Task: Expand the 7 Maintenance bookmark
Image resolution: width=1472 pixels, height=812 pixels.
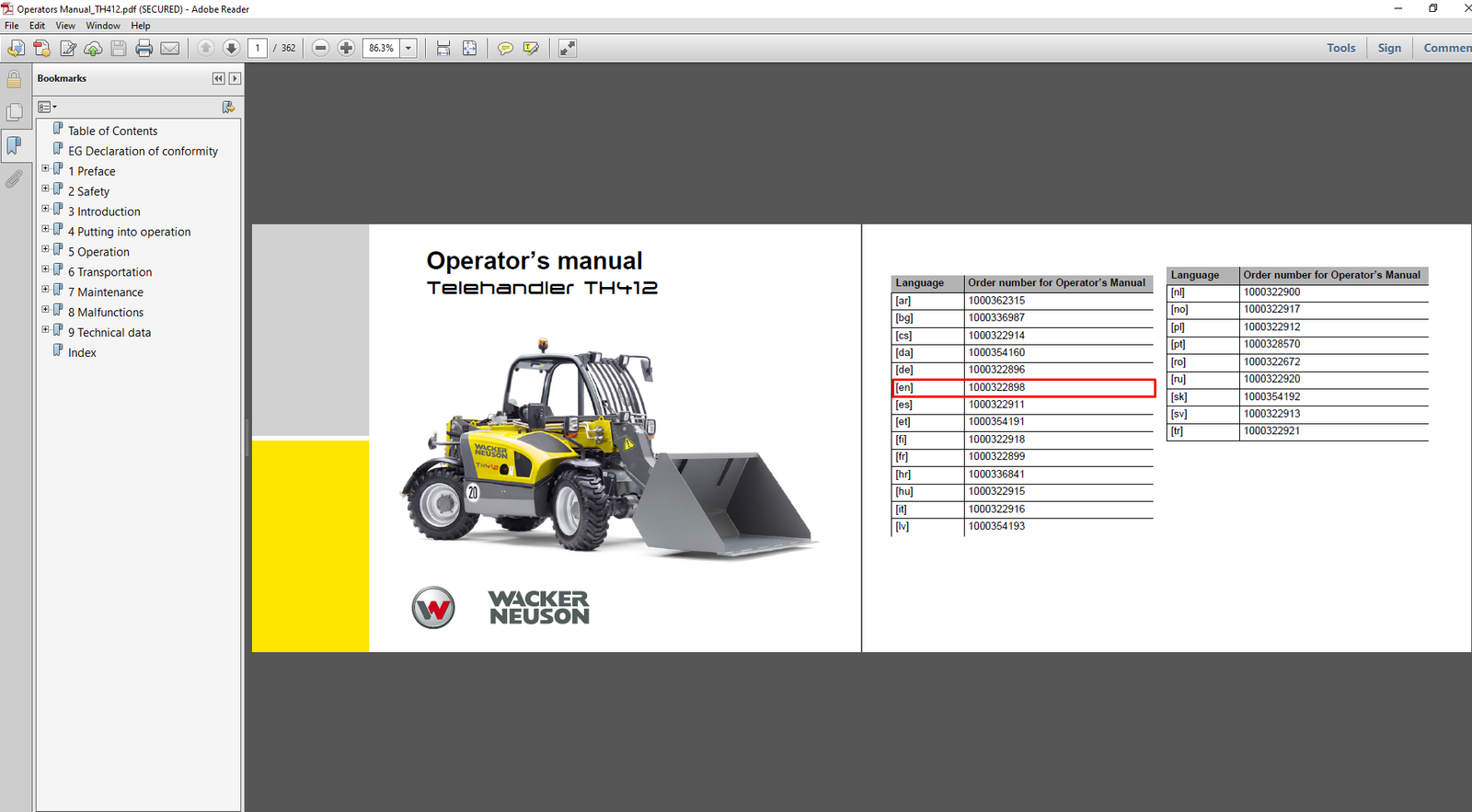Action: (45, 290)
